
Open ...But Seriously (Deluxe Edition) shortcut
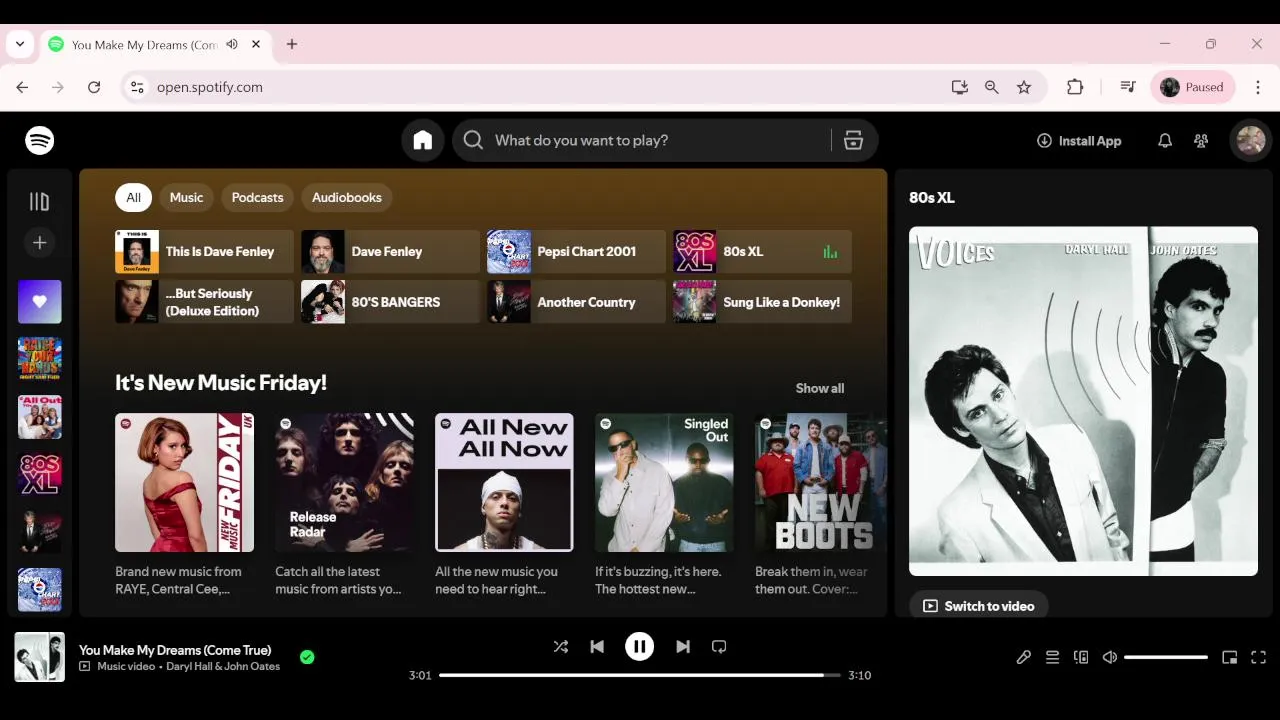pyautogui.click(x=204, y=302)
